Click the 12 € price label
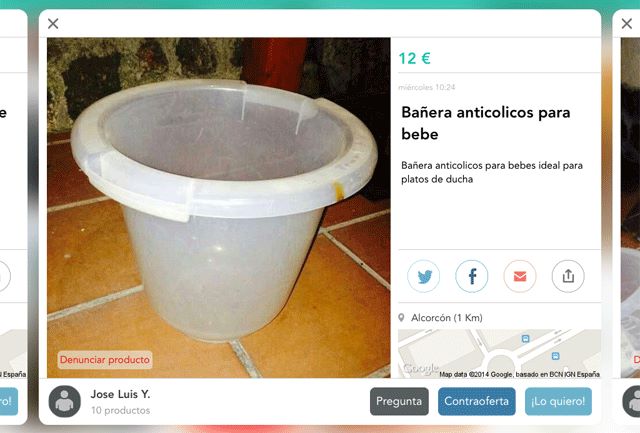640x433 pixels. (414, 58)
